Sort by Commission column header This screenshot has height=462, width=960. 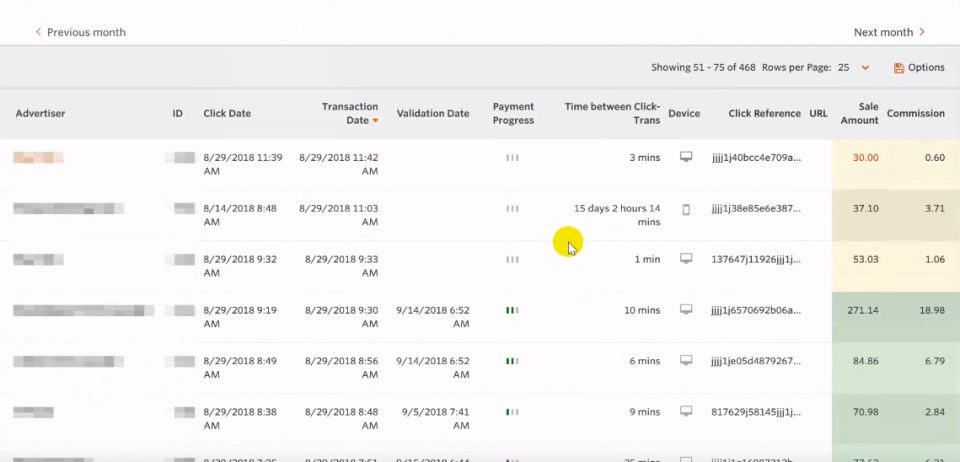coord(915,113)
